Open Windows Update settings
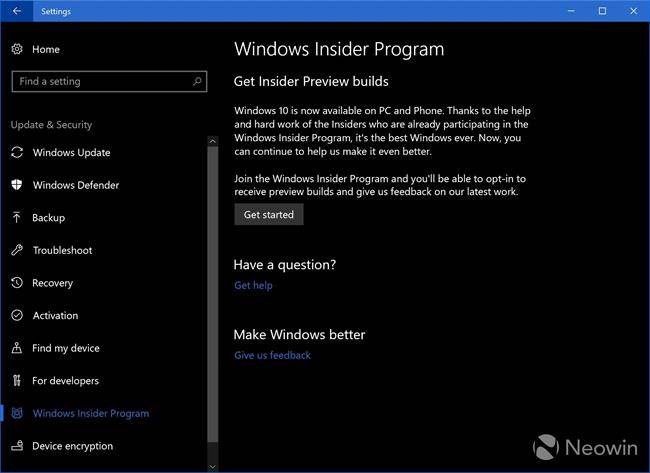 coord(72,153)
